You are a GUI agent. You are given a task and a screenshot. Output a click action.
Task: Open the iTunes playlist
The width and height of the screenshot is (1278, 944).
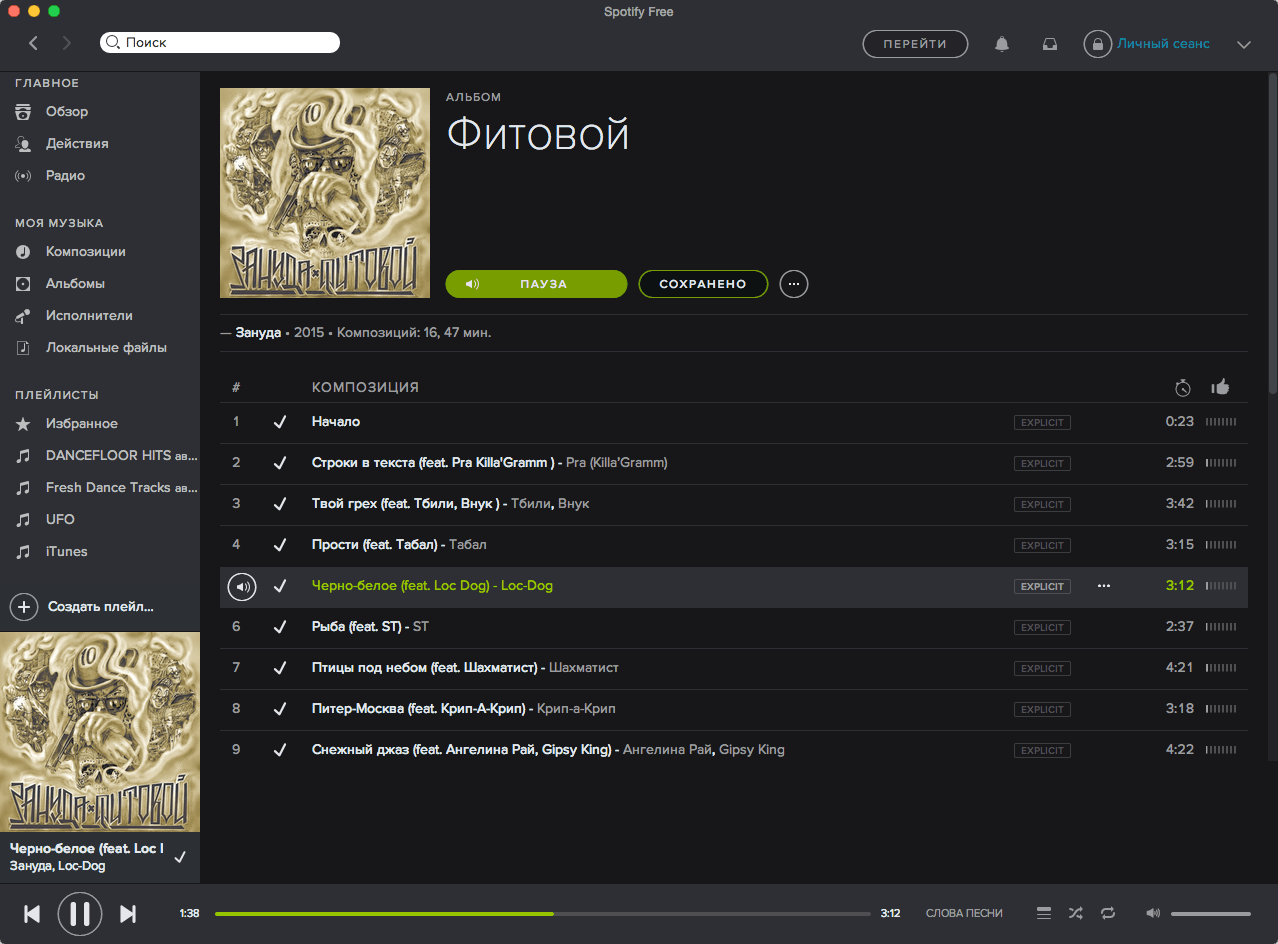point(66,551)
